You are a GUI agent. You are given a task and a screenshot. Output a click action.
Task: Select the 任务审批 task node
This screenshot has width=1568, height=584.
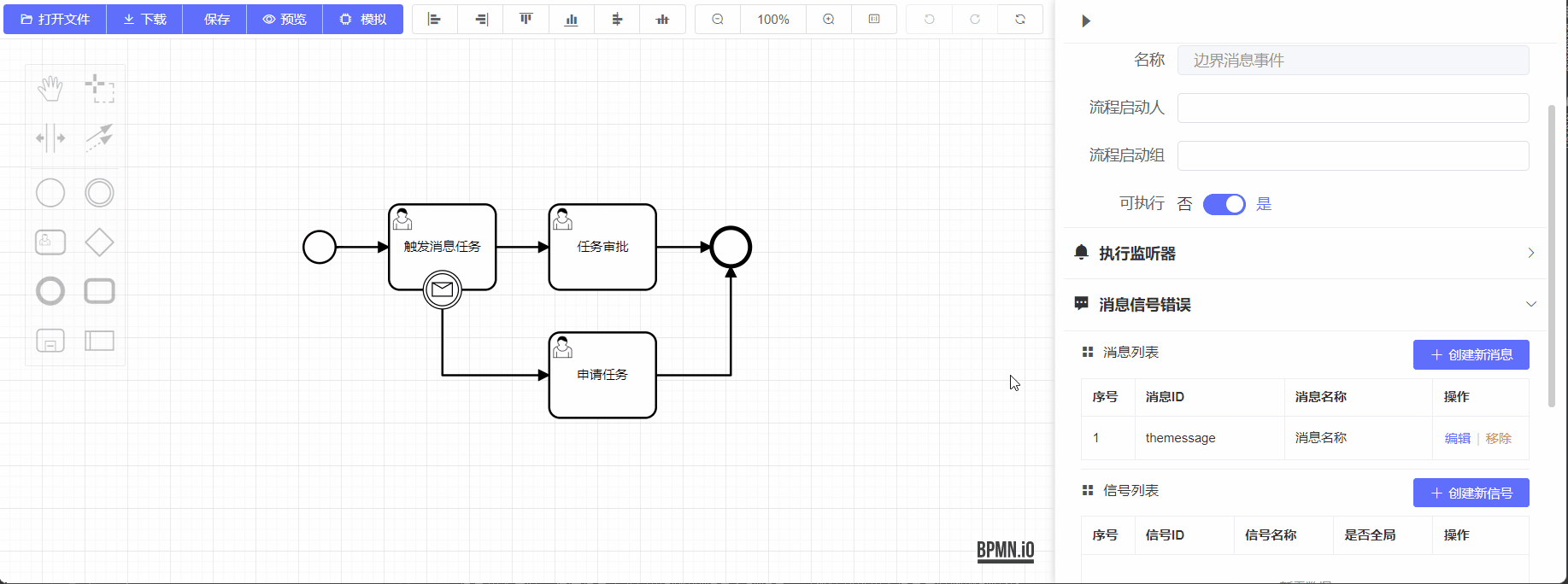(602, 248)
